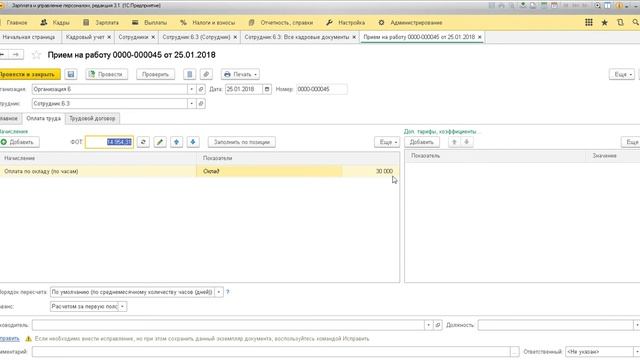Open the Выплаты section menu
640x360 pixels.
point(149,23)
